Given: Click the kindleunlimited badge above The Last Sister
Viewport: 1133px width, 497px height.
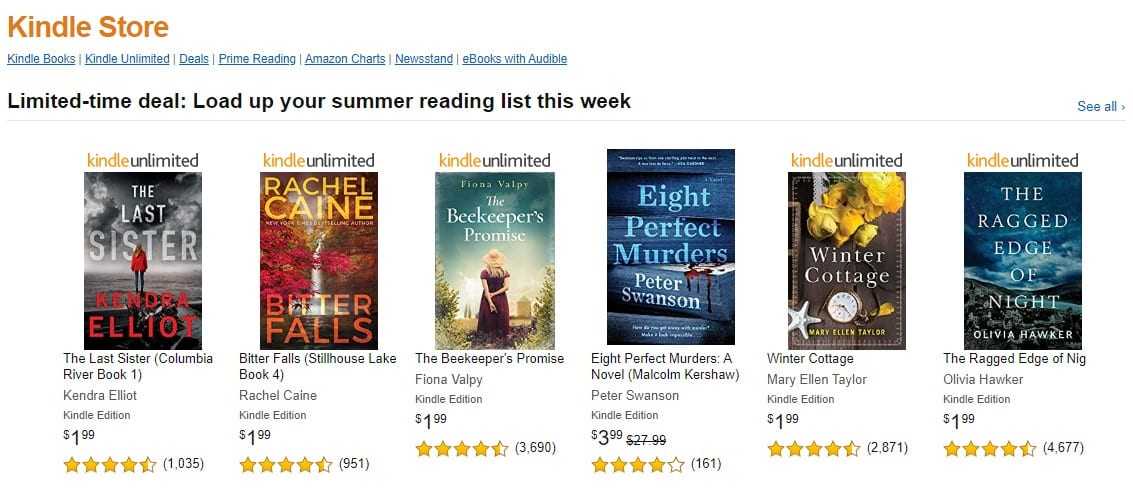Looking at the screenshot, I should (x=142, y=160).
